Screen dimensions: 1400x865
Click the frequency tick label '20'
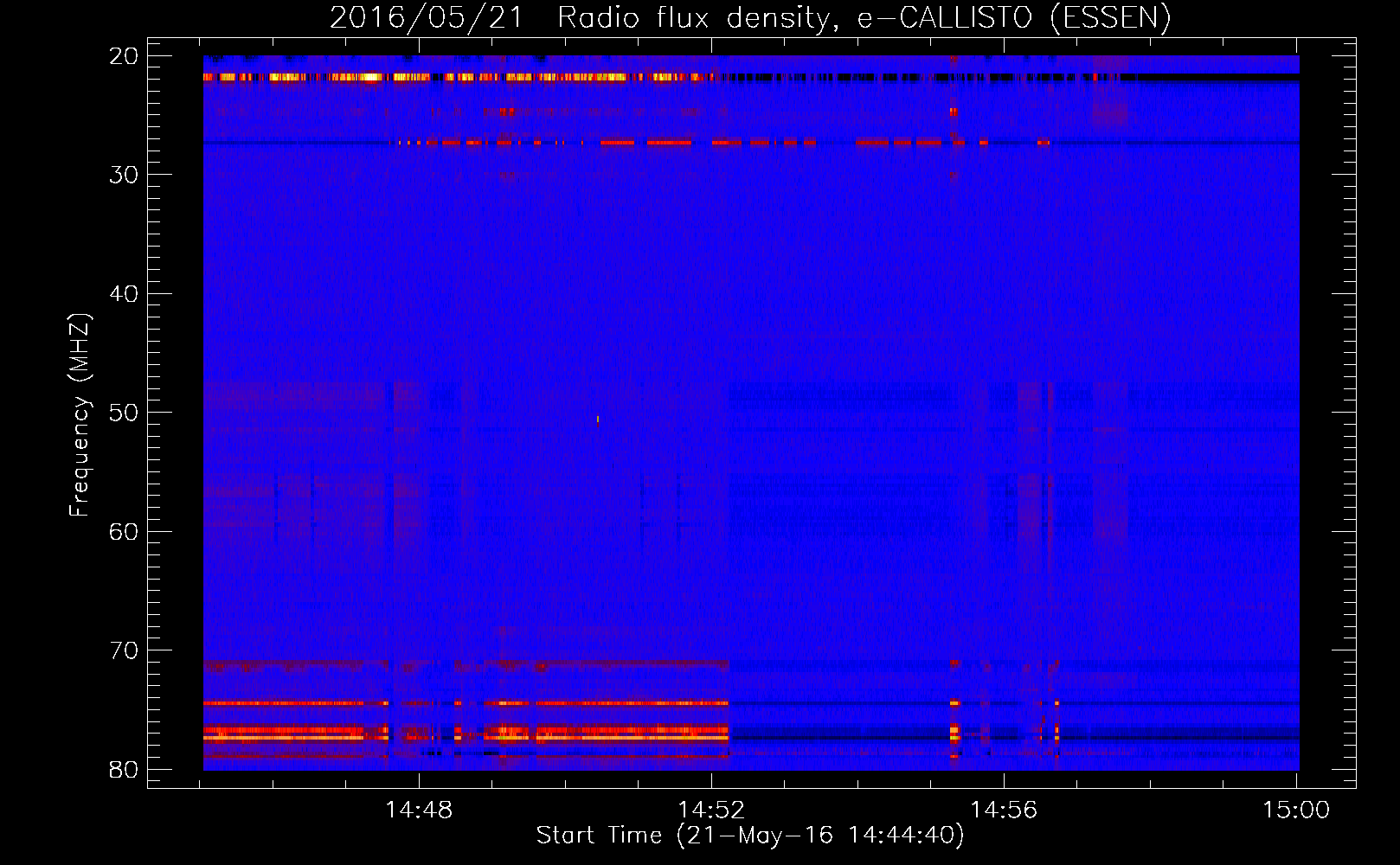[124, 56]
